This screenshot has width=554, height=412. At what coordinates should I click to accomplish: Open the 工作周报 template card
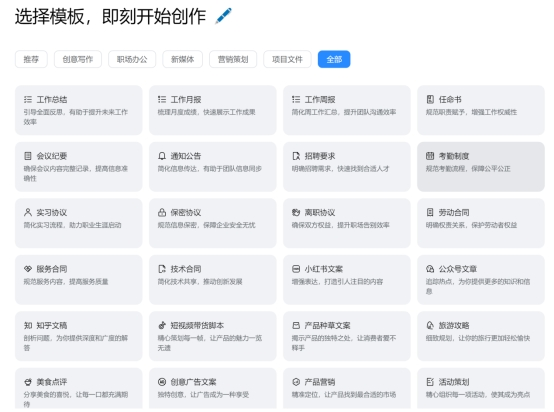pos(347,110)
